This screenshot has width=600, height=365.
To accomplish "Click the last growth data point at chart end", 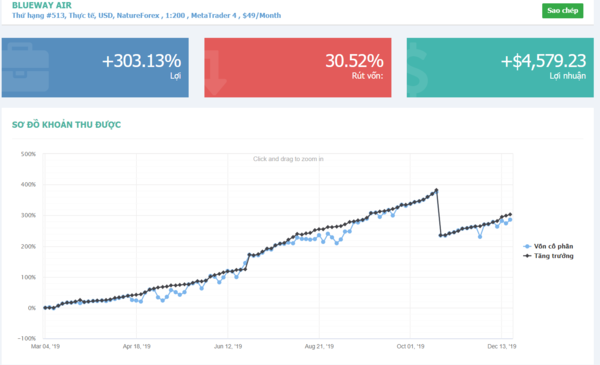I will pos(510,215).
